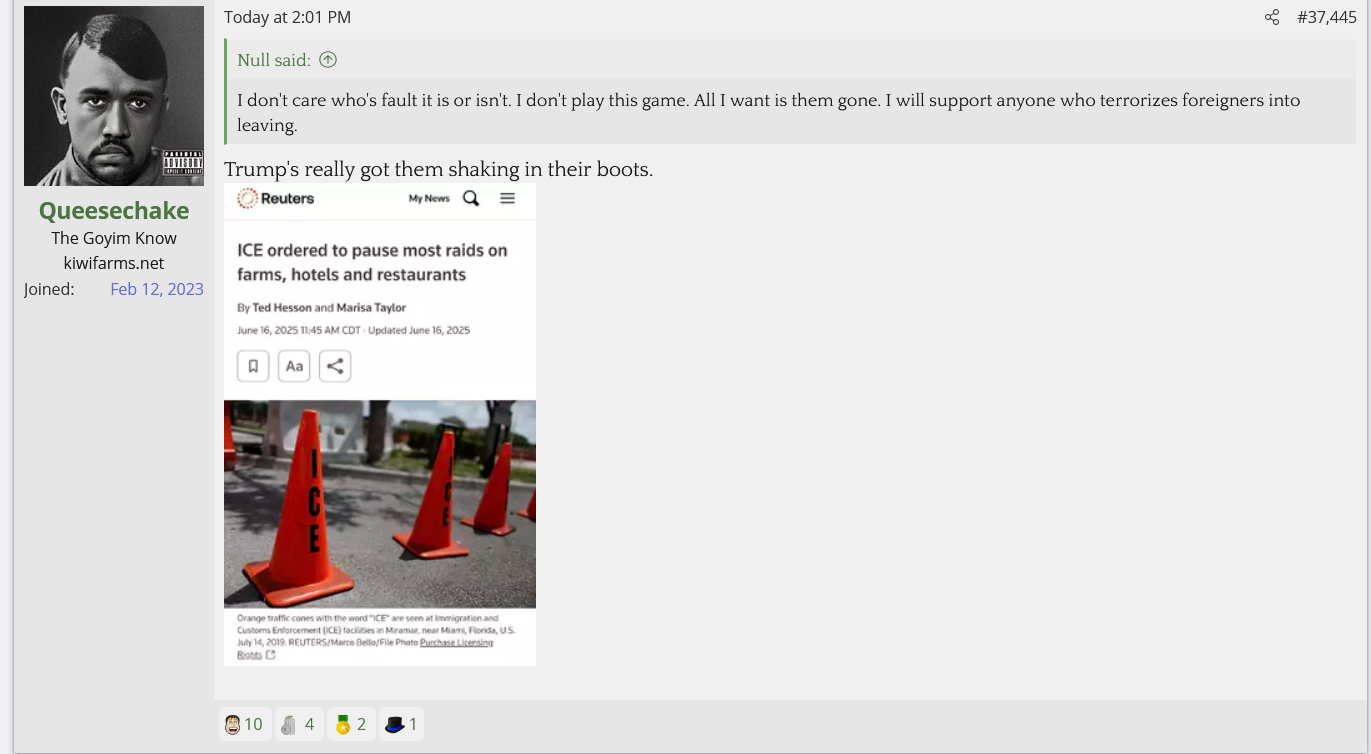Viewport: 1371px width, 754px height.
Task: Click the Feb 12, 2023 join date
Action: (x=157, y=289)
